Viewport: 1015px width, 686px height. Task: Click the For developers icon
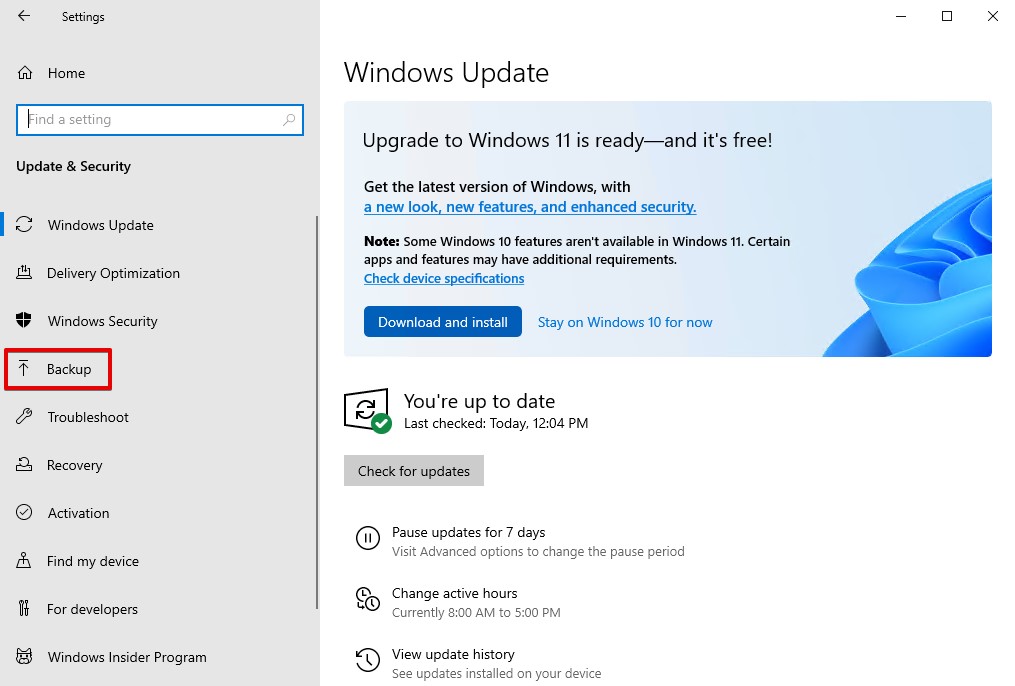click(25, 609)
